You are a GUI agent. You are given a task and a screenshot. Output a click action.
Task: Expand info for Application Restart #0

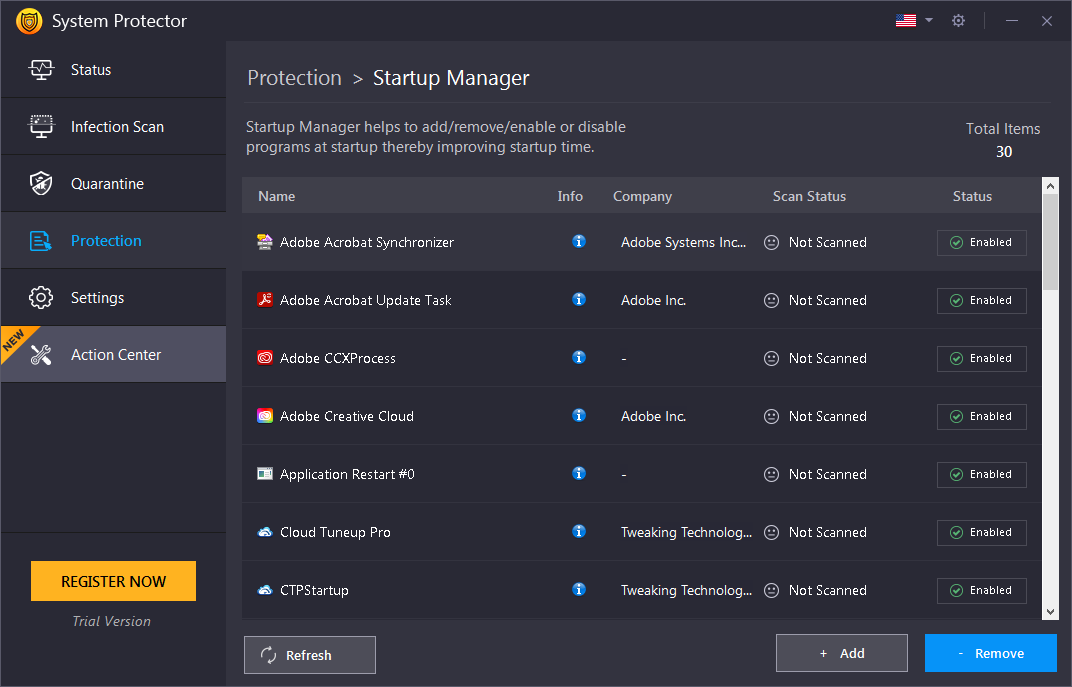(x=579, y=474)
